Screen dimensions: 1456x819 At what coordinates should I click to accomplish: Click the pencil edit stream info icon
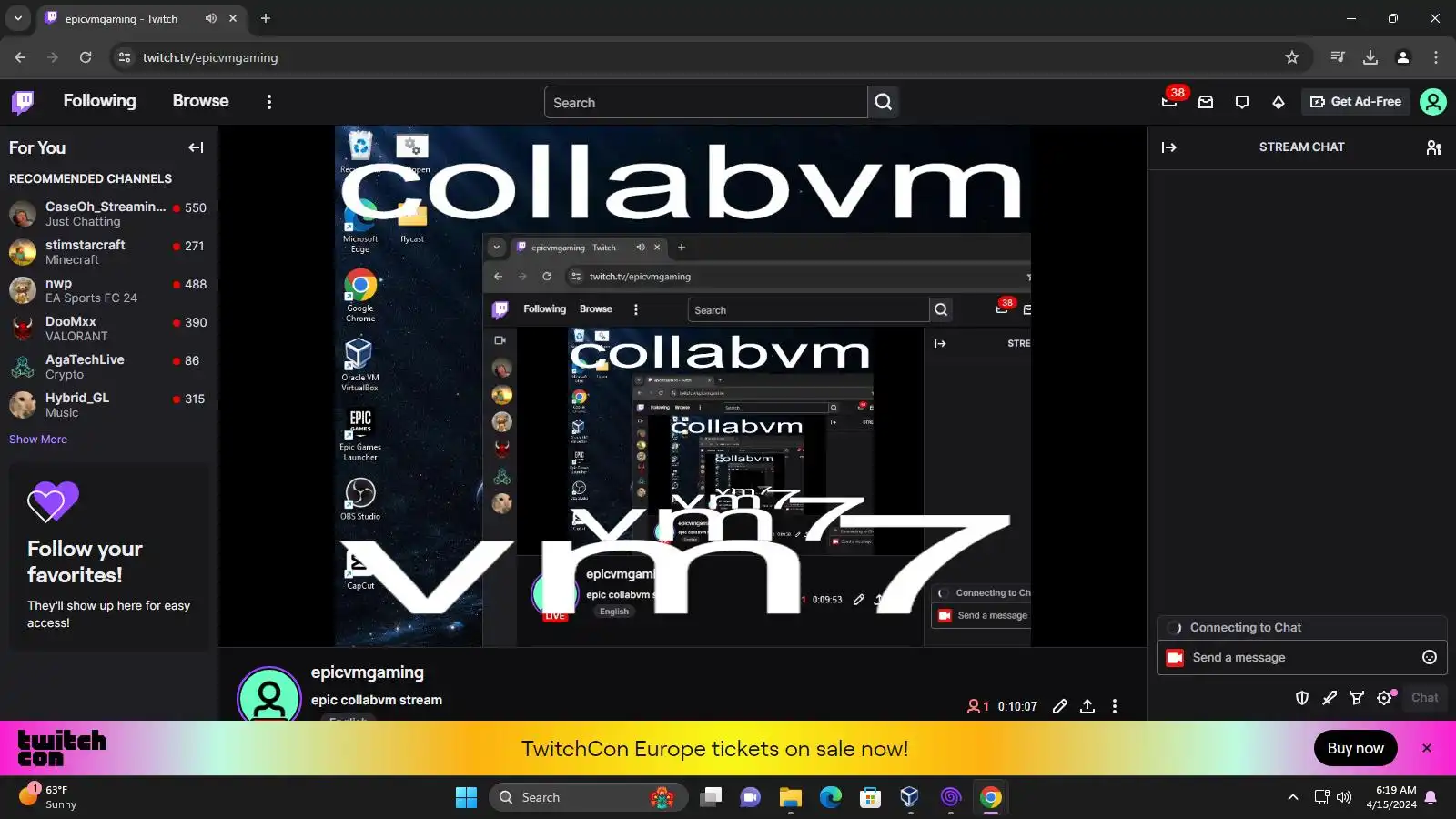[x=1060, y=706]
